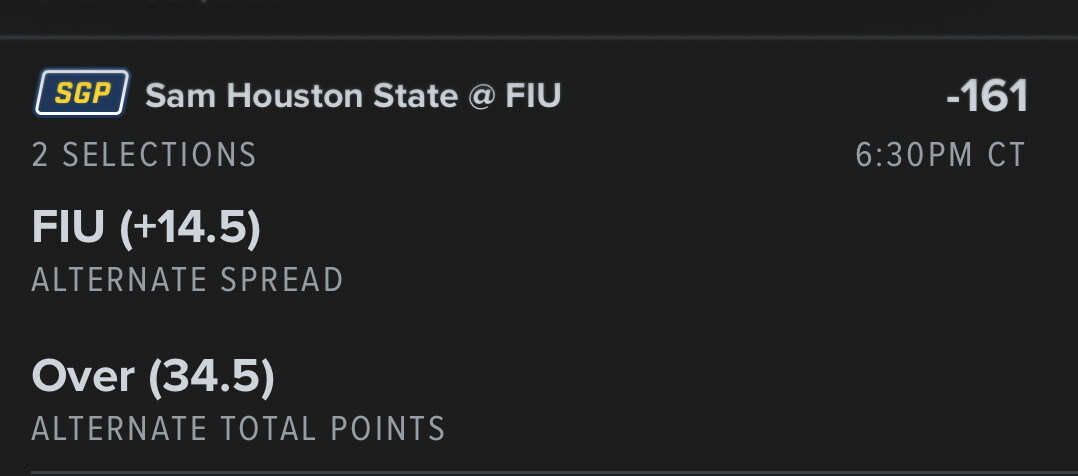Tap the -161 odds value
This screenshot has width=1078, height=476.
(987, 96)
